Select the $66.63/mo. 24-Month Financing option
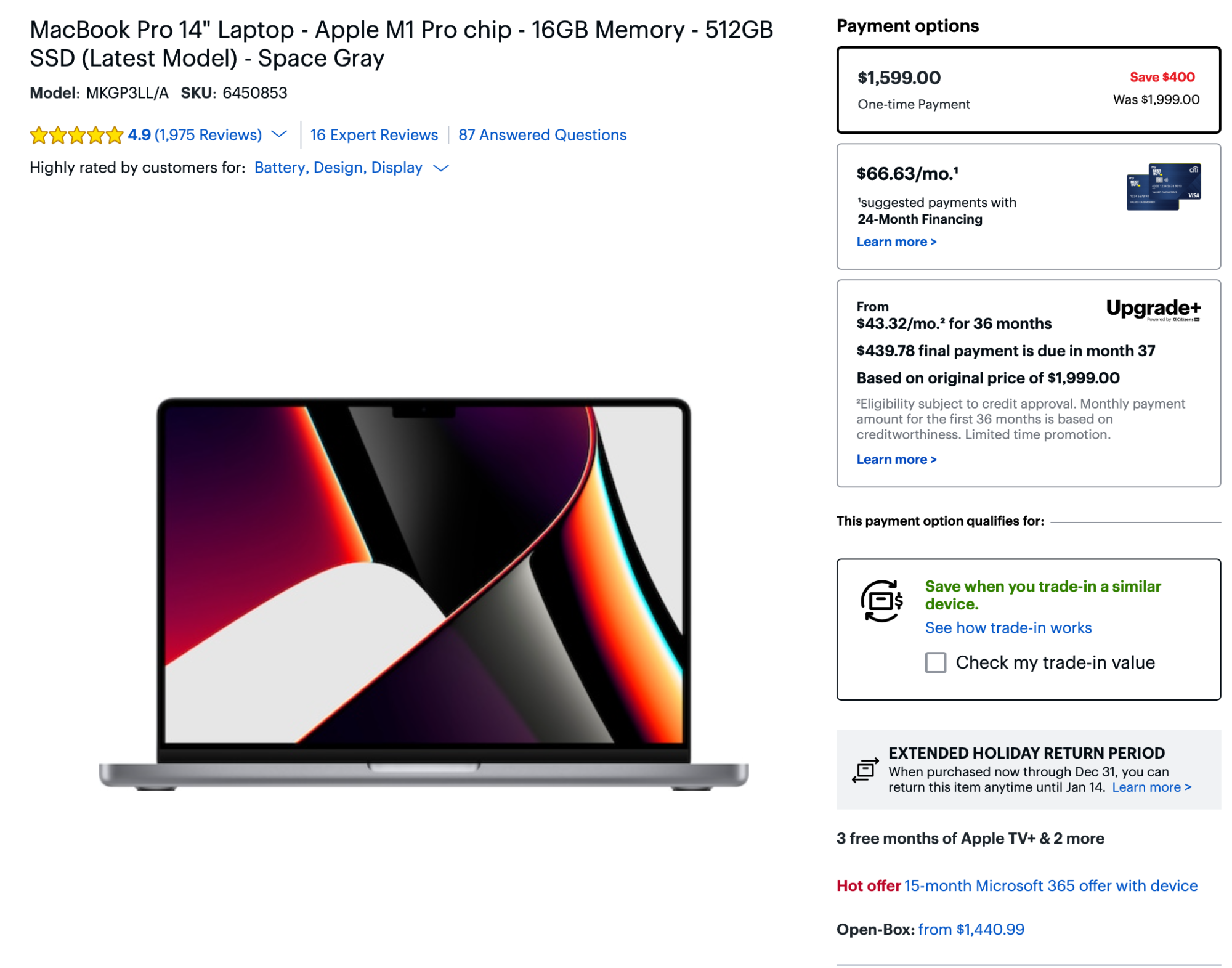Screen dimensions: 1232x968 pos(1028,206)
